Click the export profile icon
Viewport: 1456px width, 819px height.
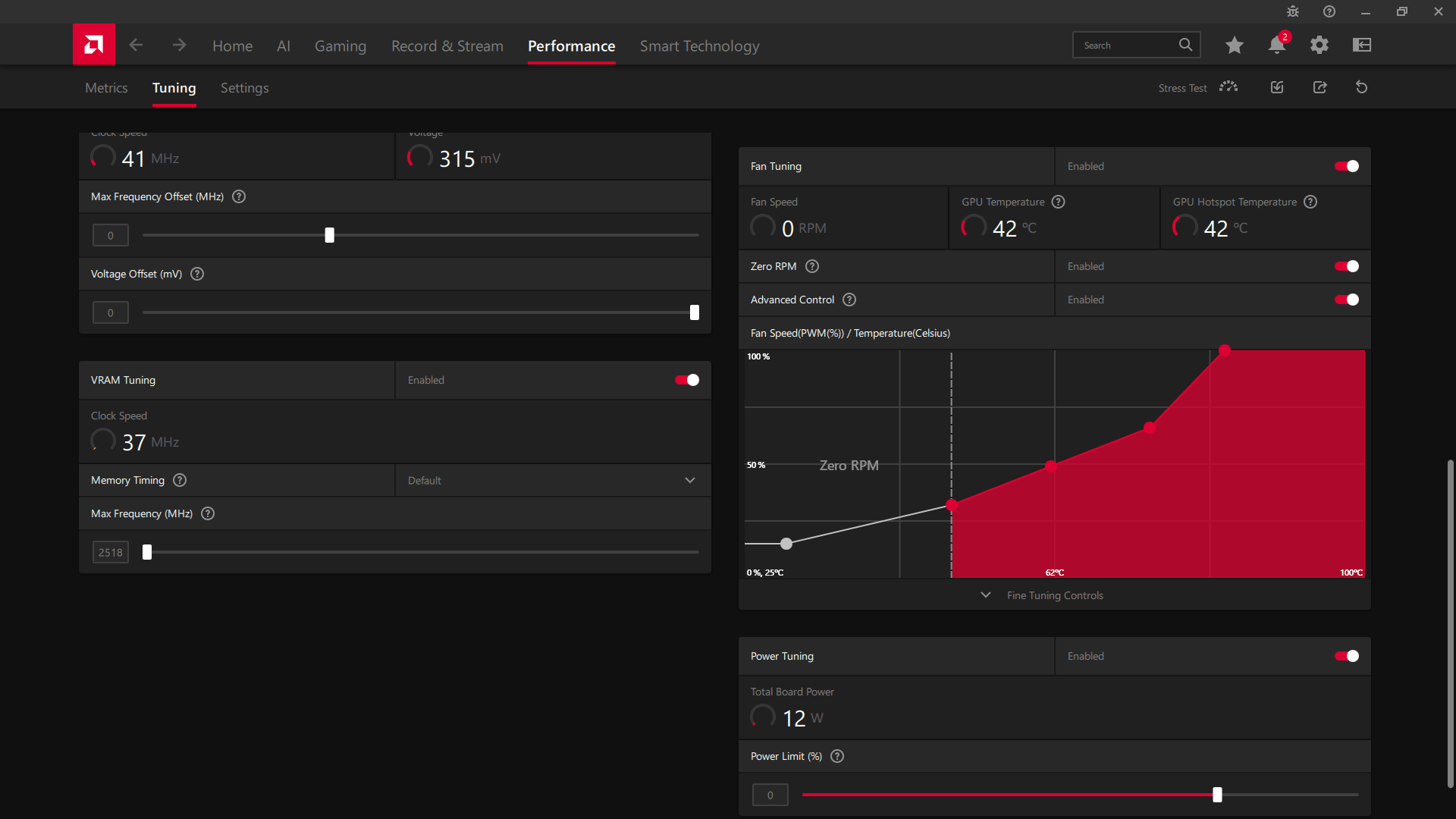click(1320, 87)
